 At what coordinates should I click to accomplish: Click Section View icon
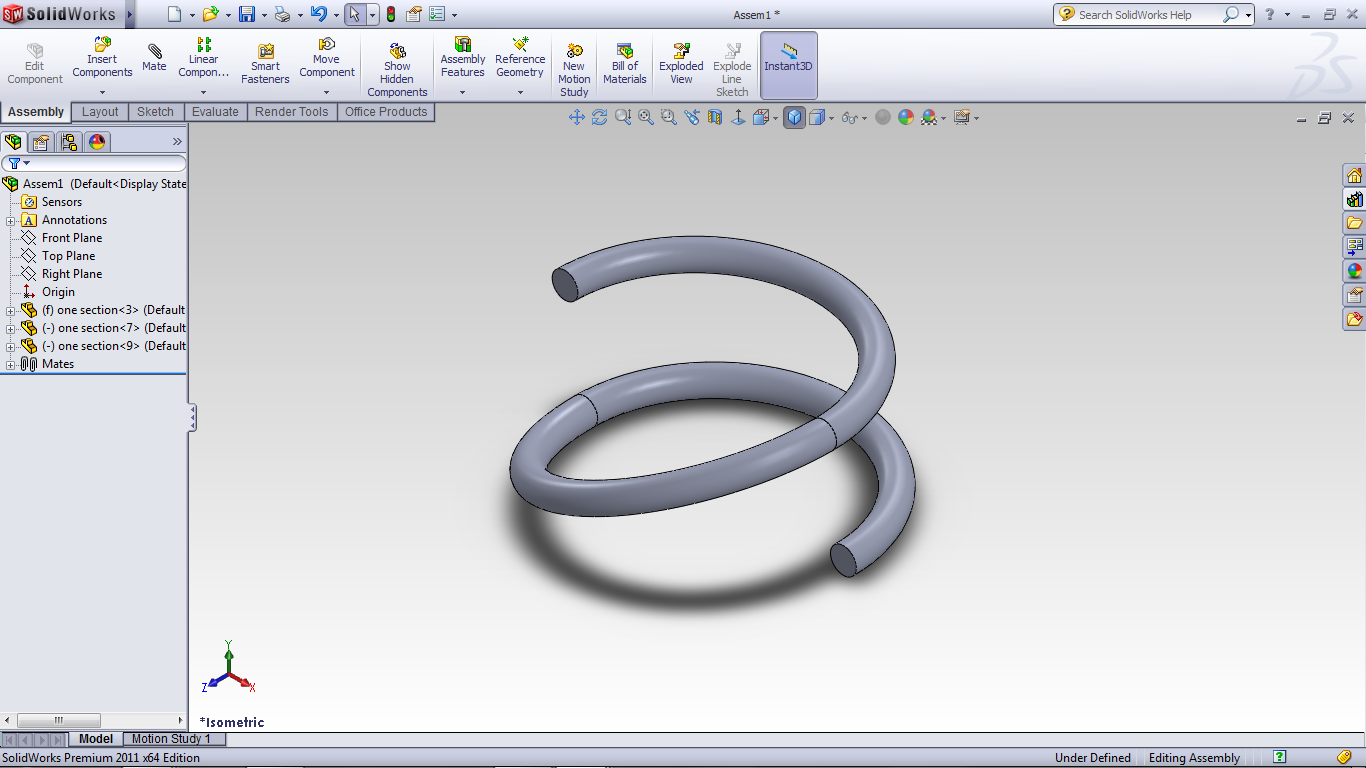[x=715, y=117]
